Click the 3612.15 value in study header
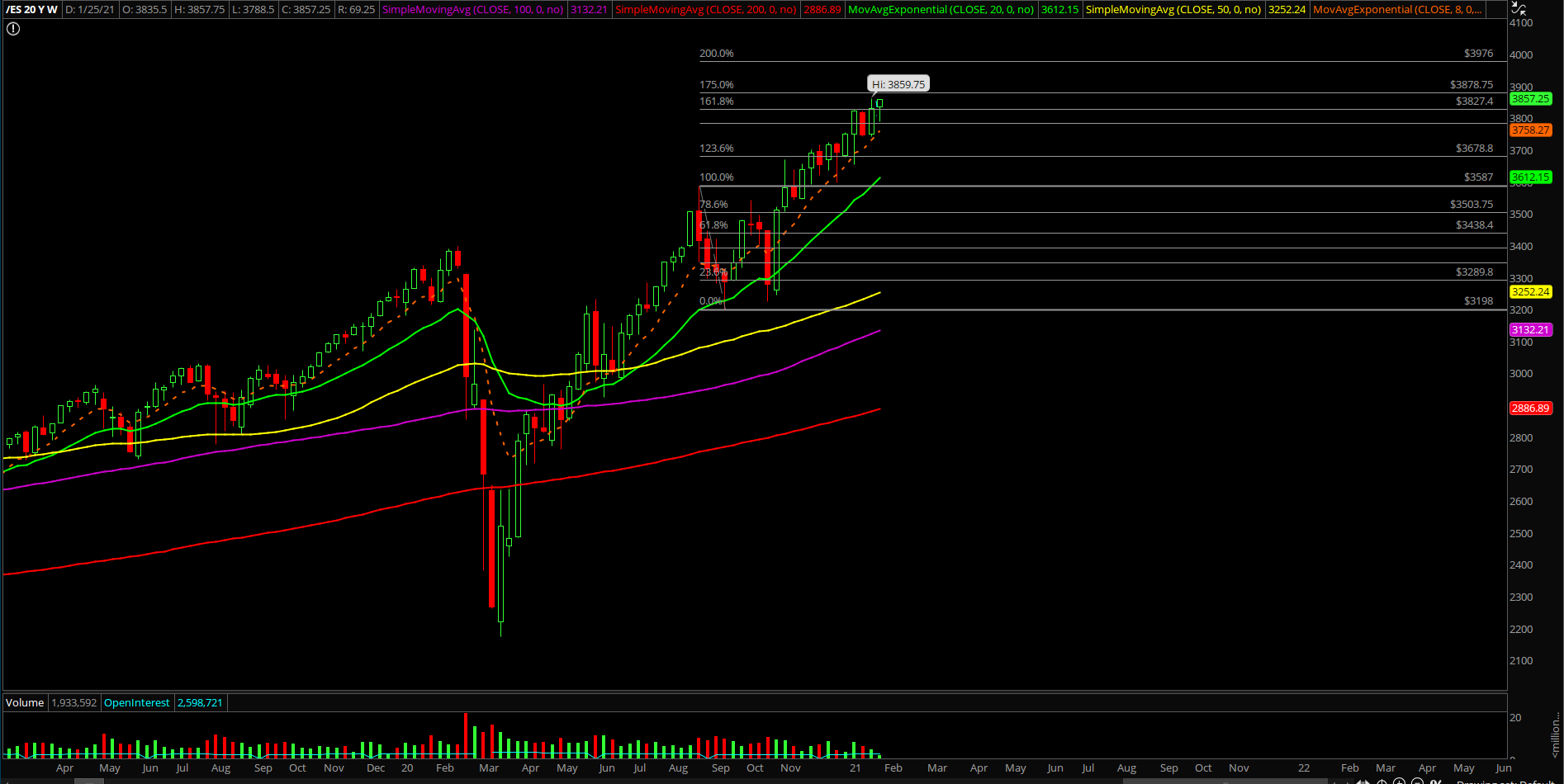Image resolution: width=1564 pixels, height=784 pixels. [x=1059, y=10]
